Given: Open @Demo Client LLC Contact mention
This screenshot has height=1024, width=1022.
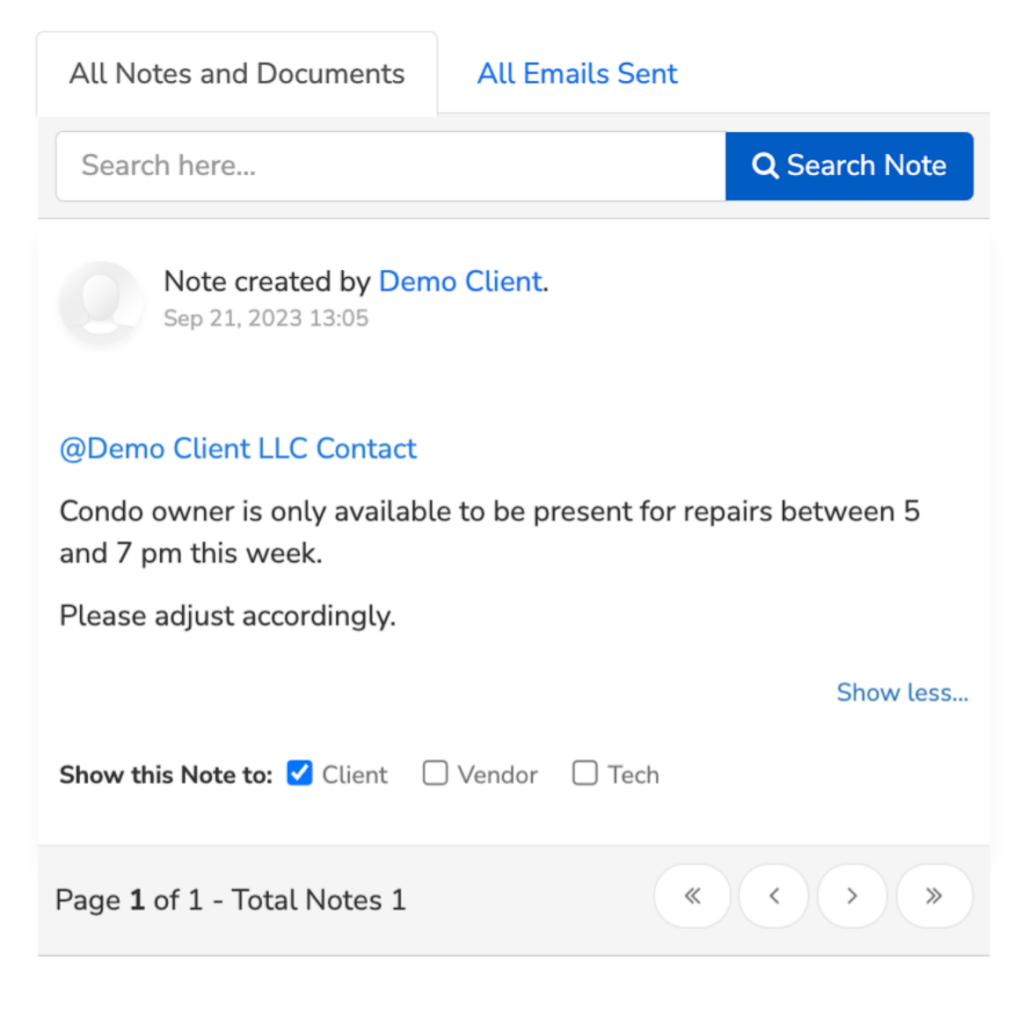Looking at the screenshot, I should (238, 449).
